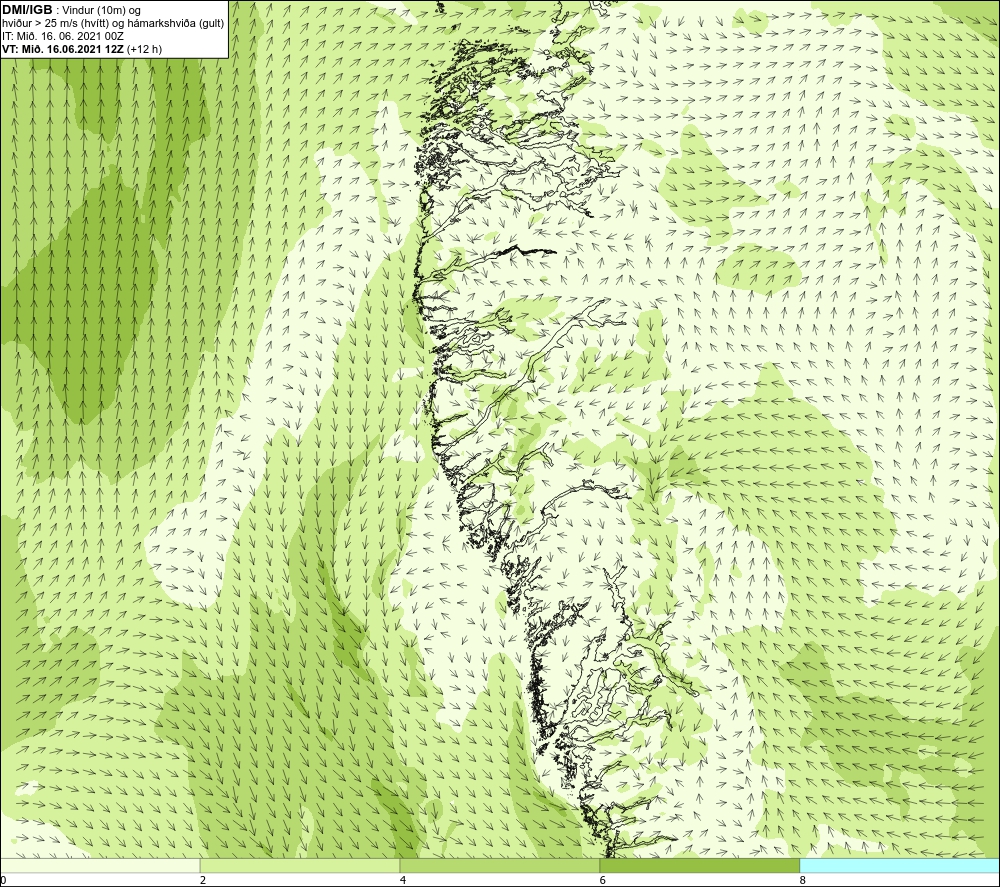Screen dimensions: 1000x887
Task: Click the legend tick label '2'
Action: point(203,881)
